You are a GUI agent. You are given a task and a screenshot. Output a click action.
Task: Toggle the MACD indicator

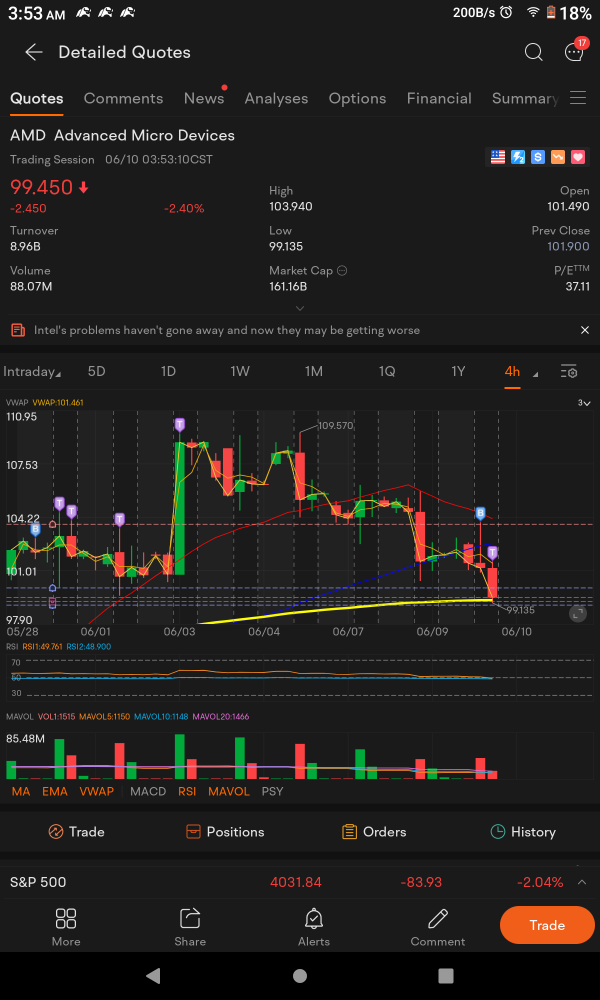coord(147,791)
